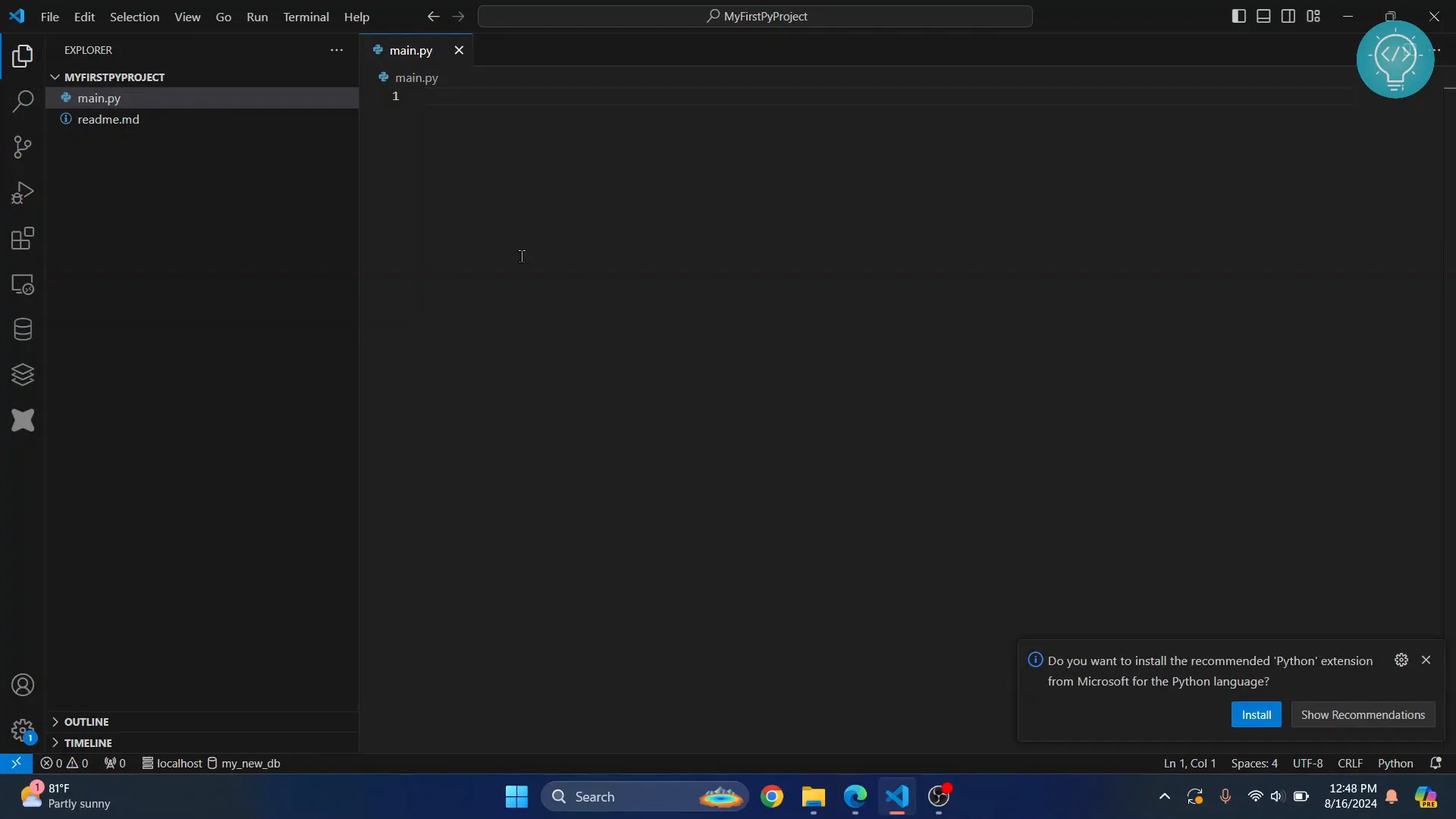
Task: Click the Database sidebar icon
Action: 22,329
